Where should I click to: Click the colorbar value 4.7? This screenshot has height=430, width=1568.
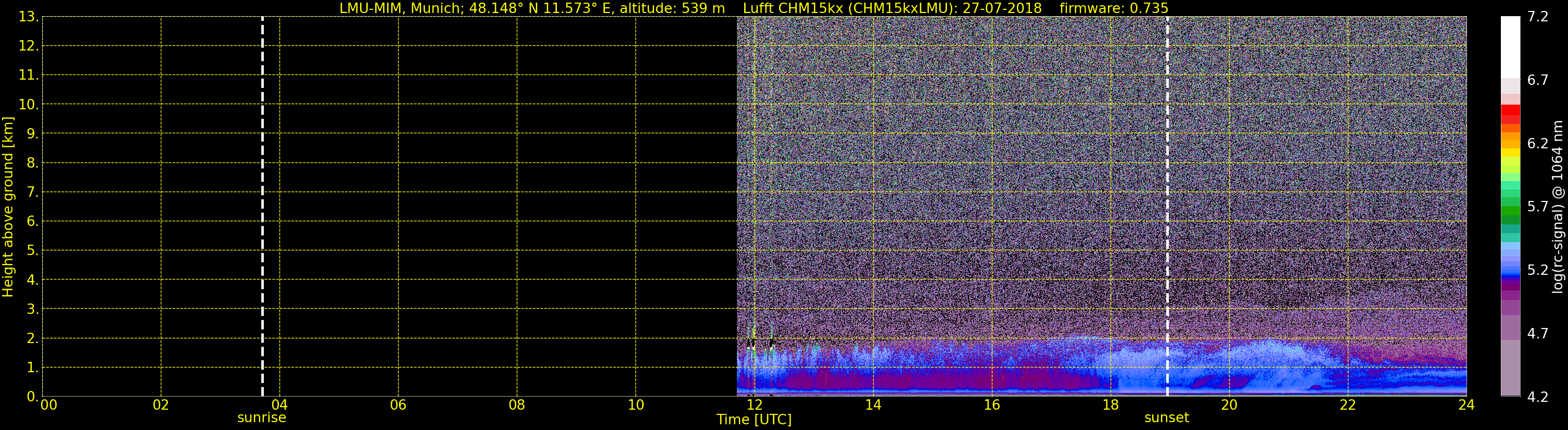coord(1538,334)
